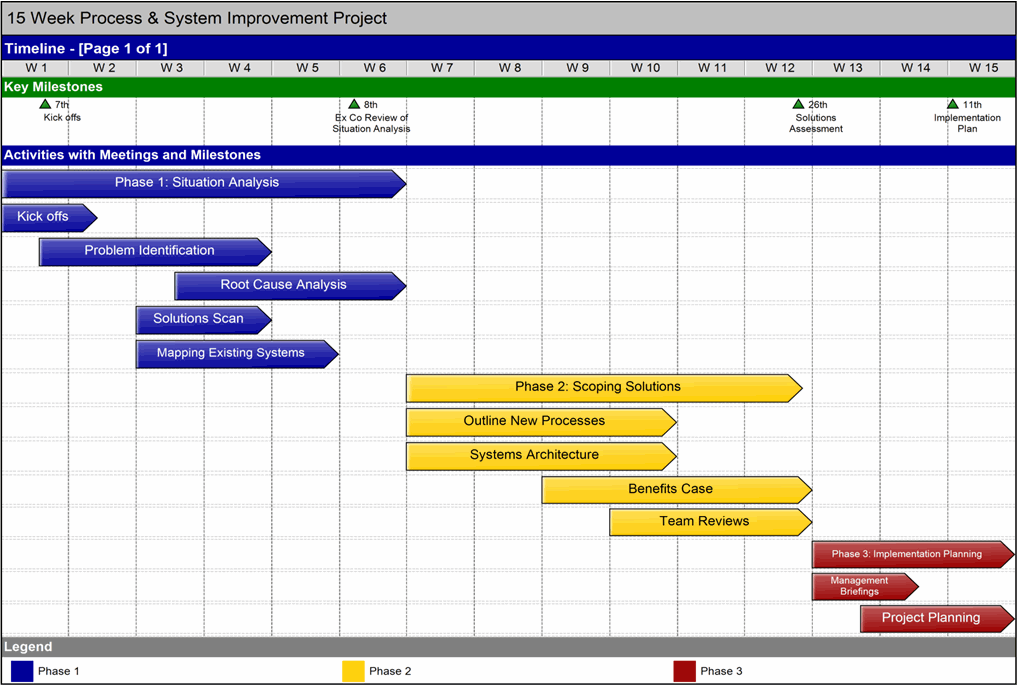
Task: Click the Key Milestones section header
Action: point(508,87)
